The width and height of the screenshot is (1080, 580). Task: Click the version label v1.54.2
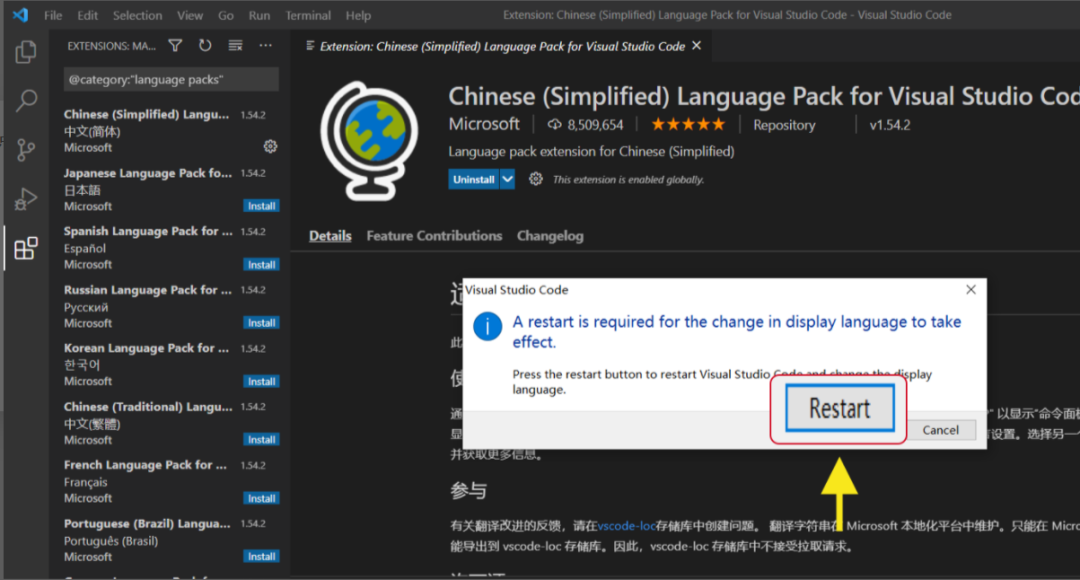(889, 125)
